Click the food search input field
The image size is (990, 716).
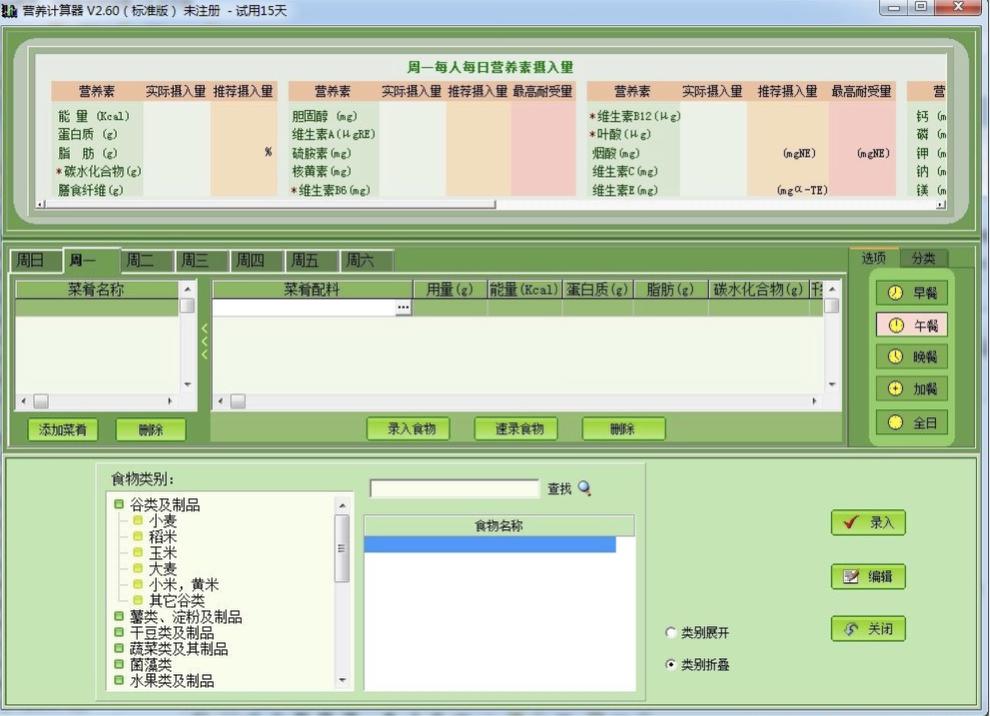tap(455, 489)
